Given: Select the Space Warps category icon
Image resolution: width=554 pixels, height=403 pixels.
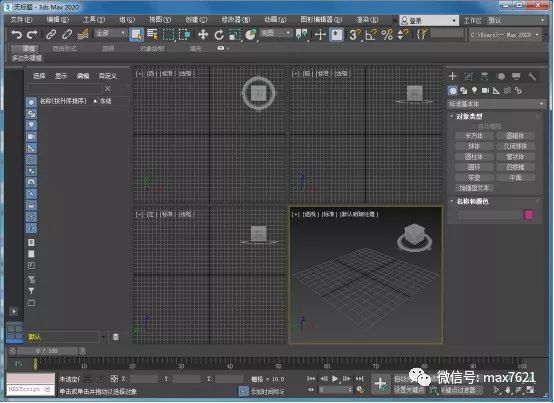Looking at the screenshot, I should click(x=507, y=91).
